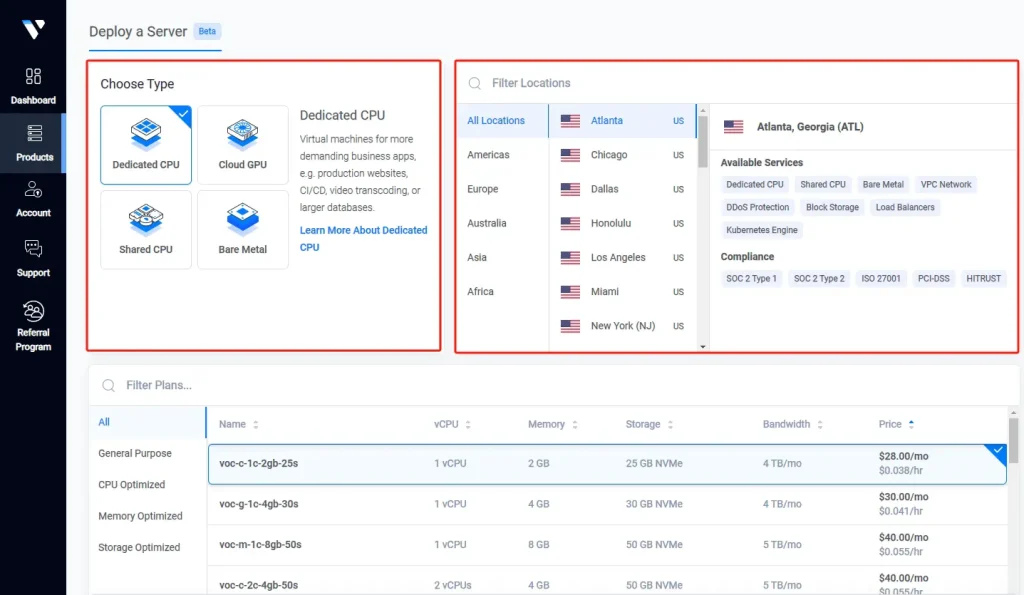Click the ISO 27001 compliance tag

point(880,279)
